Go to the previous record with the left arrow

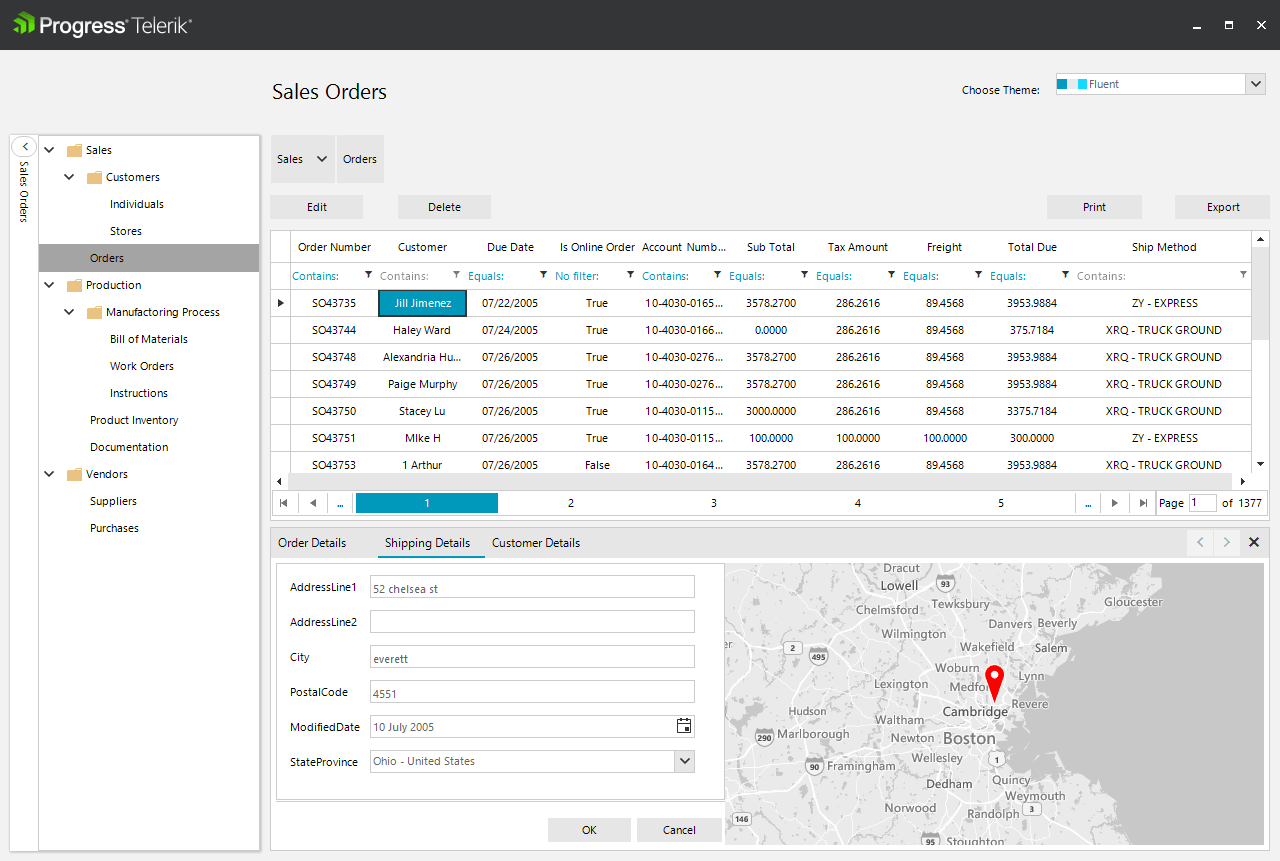[x=1200, y=542]
